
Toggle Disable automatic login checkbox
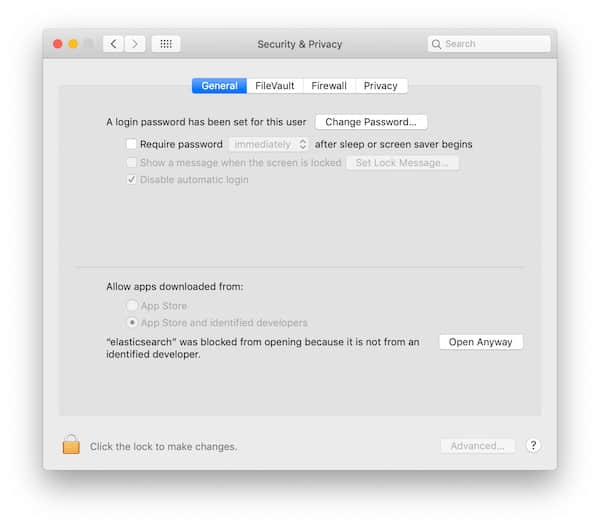pos(131,180)
